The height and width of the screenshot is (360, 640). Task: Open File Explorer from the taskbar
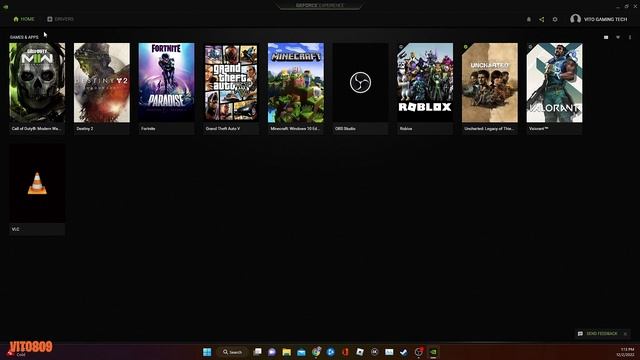point(287,352)
